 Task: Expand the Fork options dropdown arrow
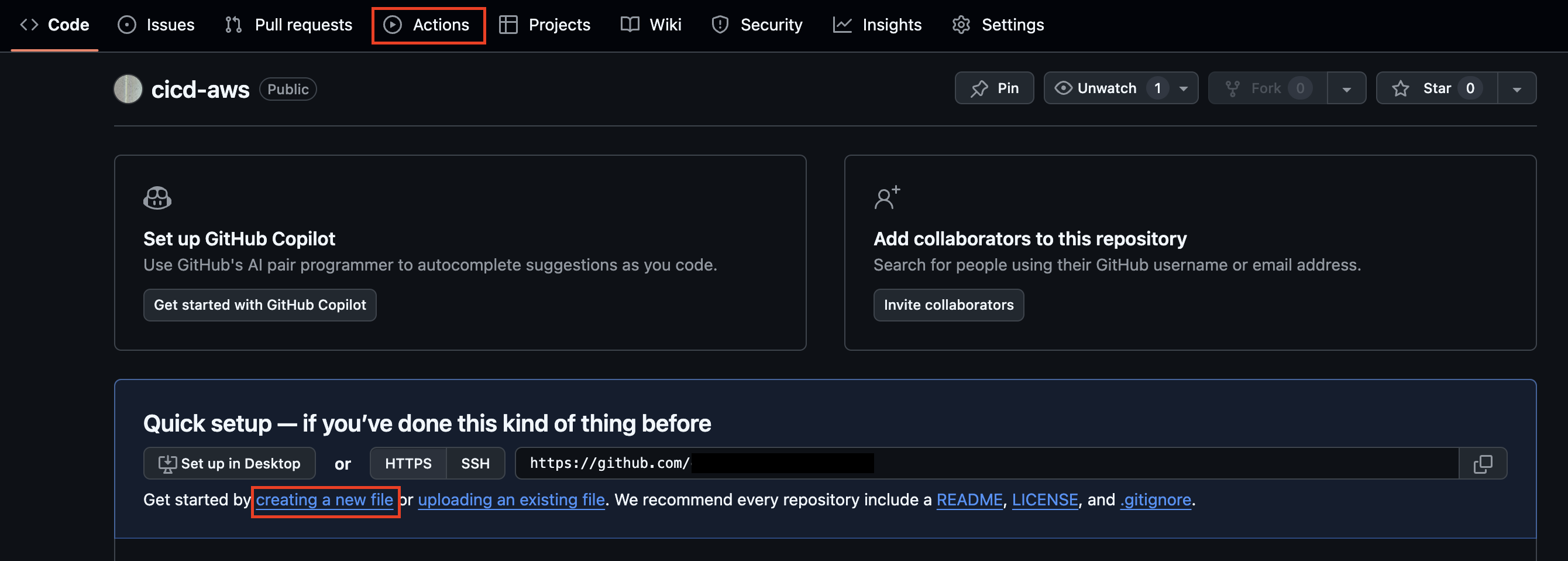[1346, 88]
